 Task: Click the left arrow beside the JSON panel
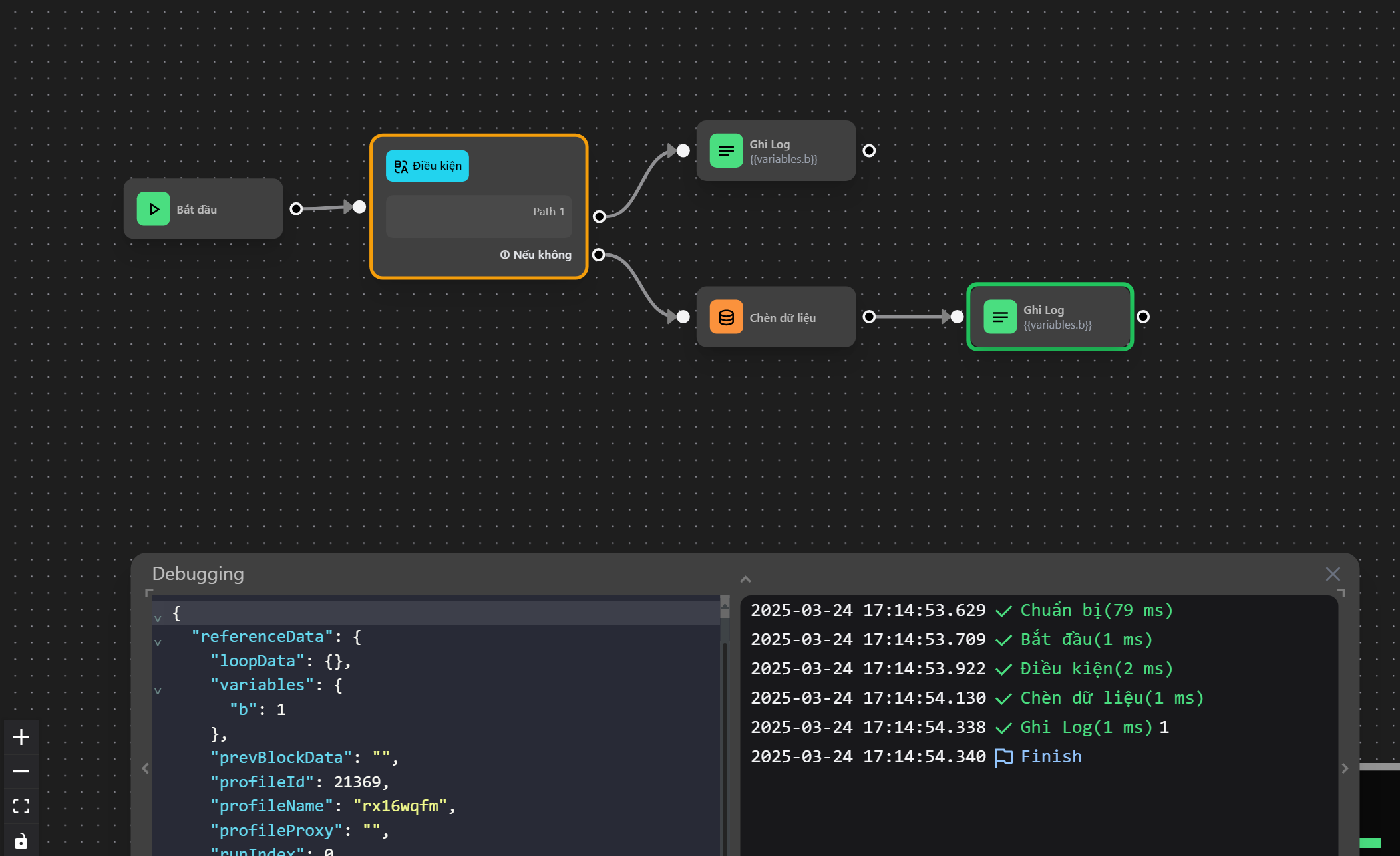(x=145, y=768)
